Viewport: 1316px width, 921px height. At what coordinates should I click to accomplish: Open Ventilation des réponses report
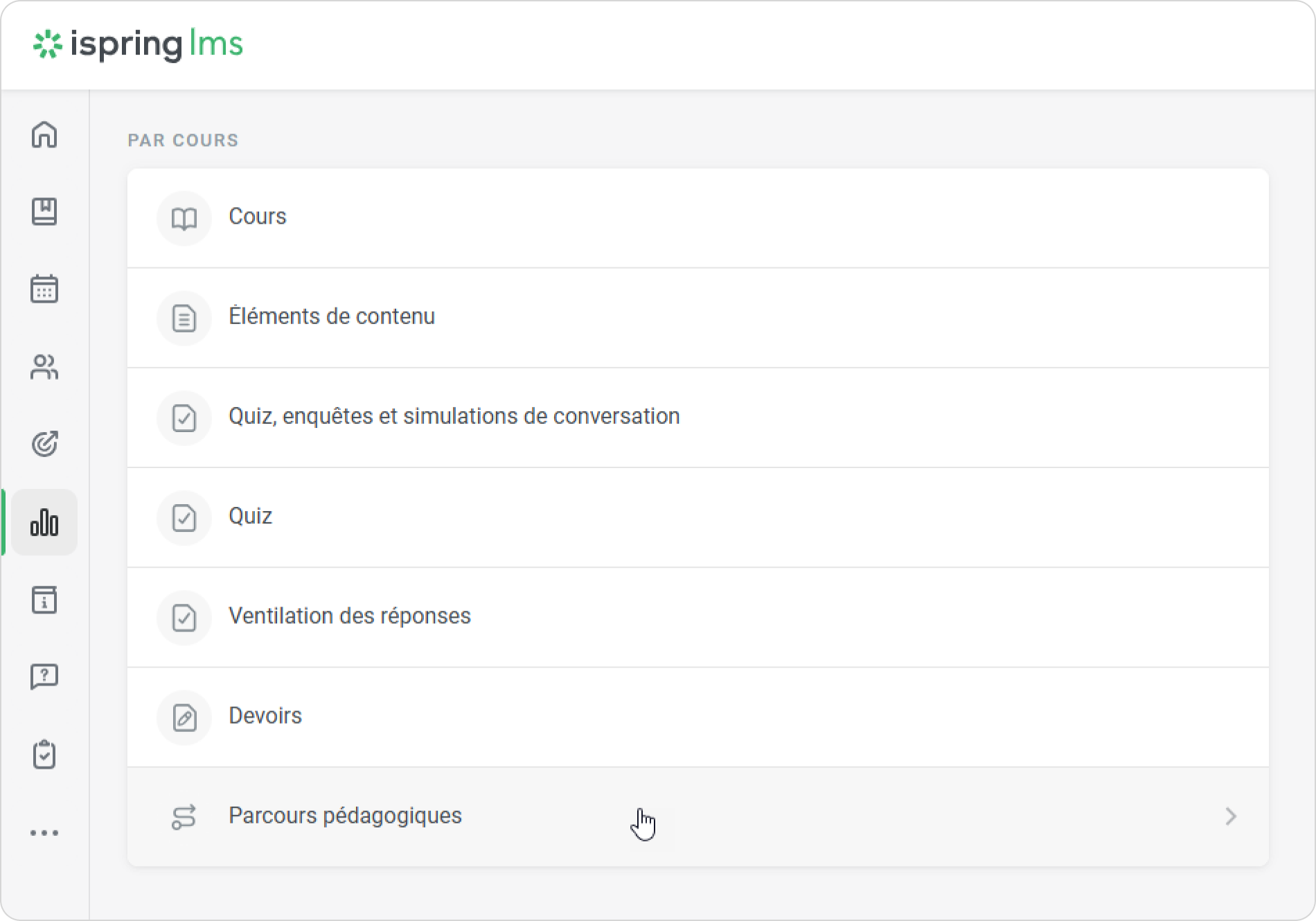[x=349, y=616]
